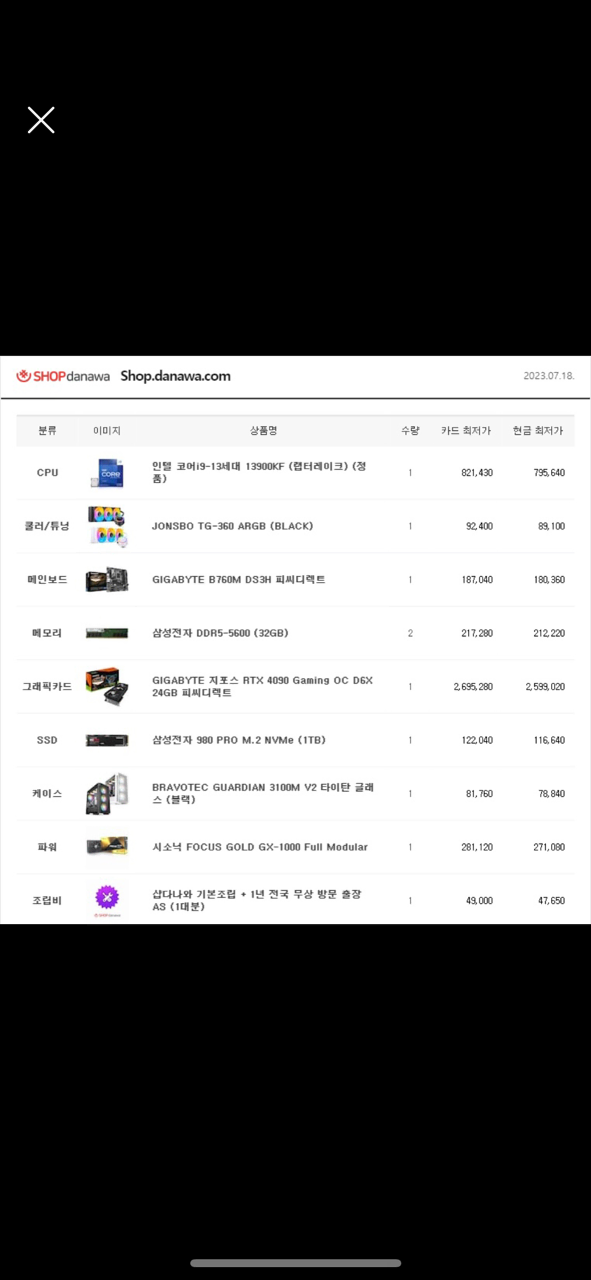The image size is (591, 1280).
Task: Click the SHOP danawa logo
Action: (x=62, y=376)
